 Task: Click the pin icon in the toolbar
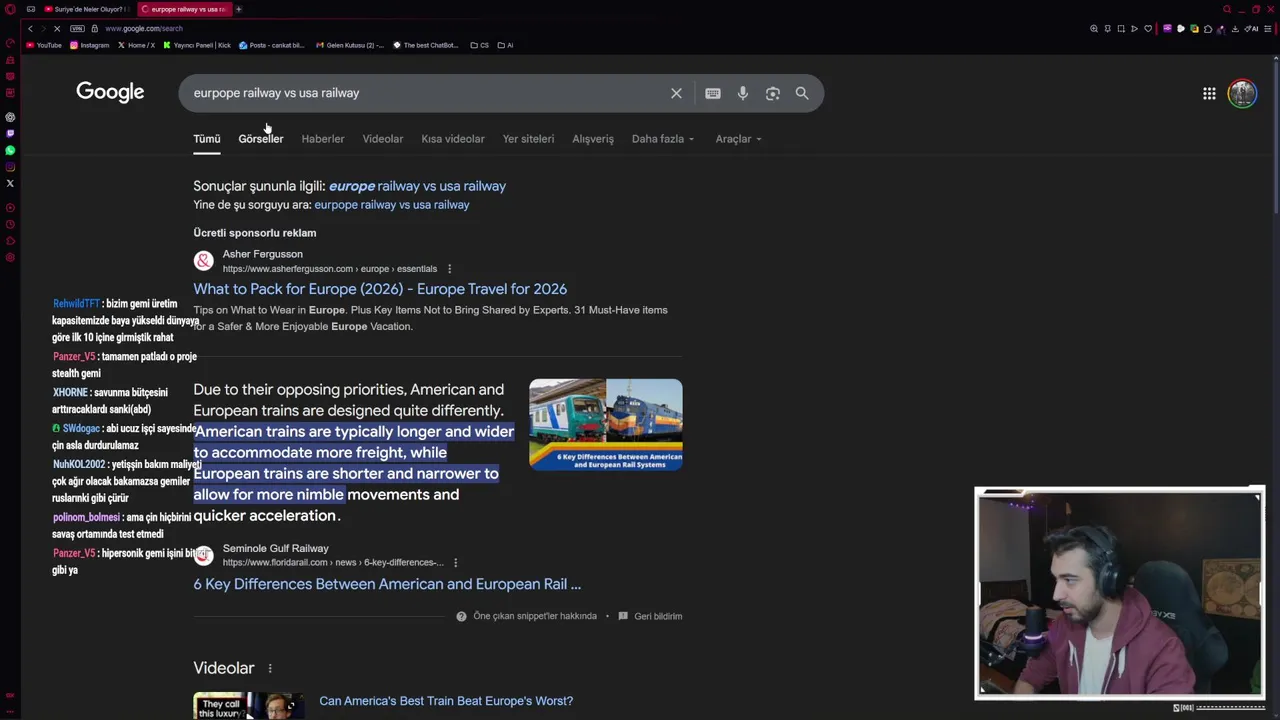click(x=1108, y=28)
